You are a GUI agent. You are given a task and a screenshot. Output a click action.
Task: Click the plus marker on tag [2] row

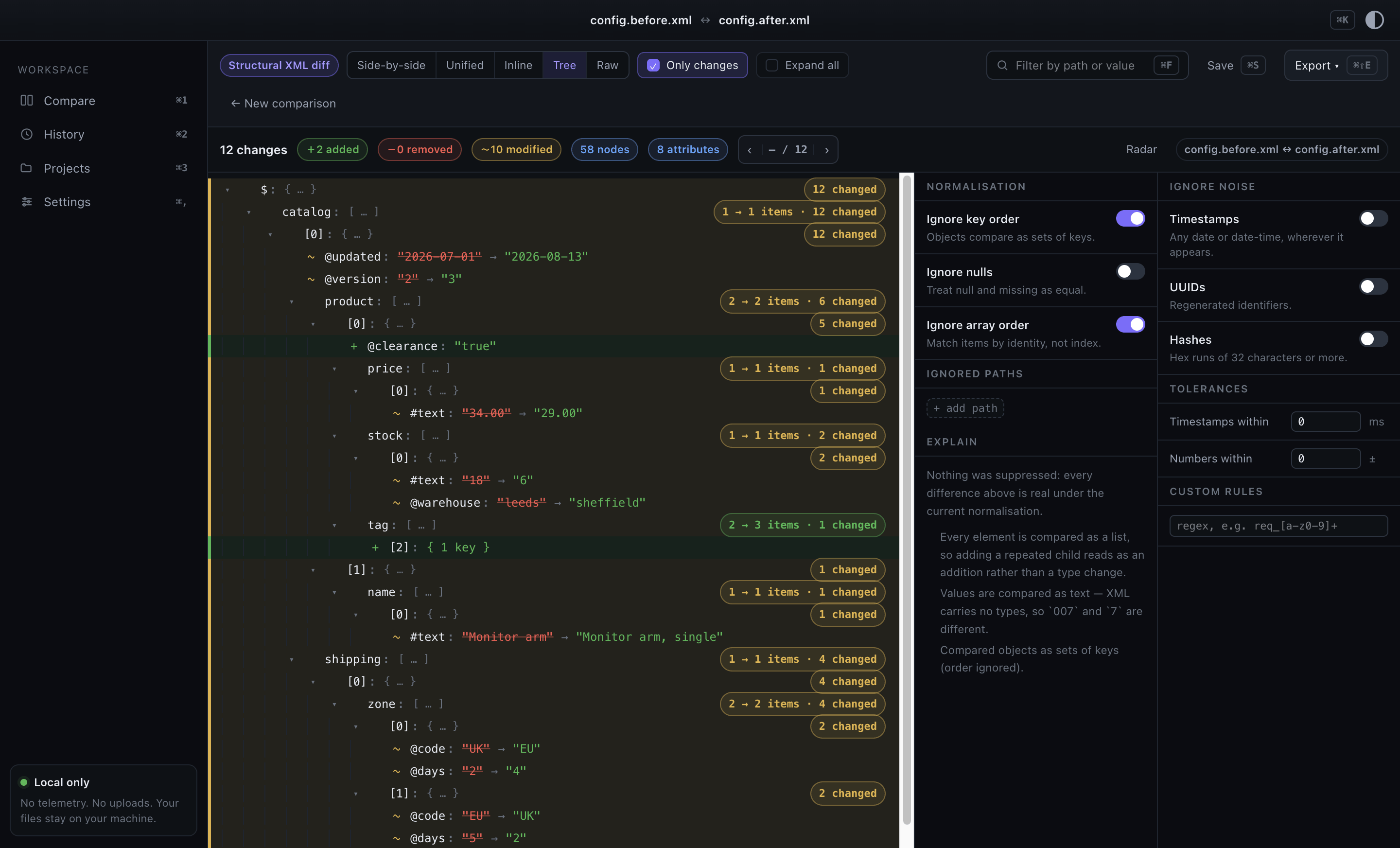point(375,548)
